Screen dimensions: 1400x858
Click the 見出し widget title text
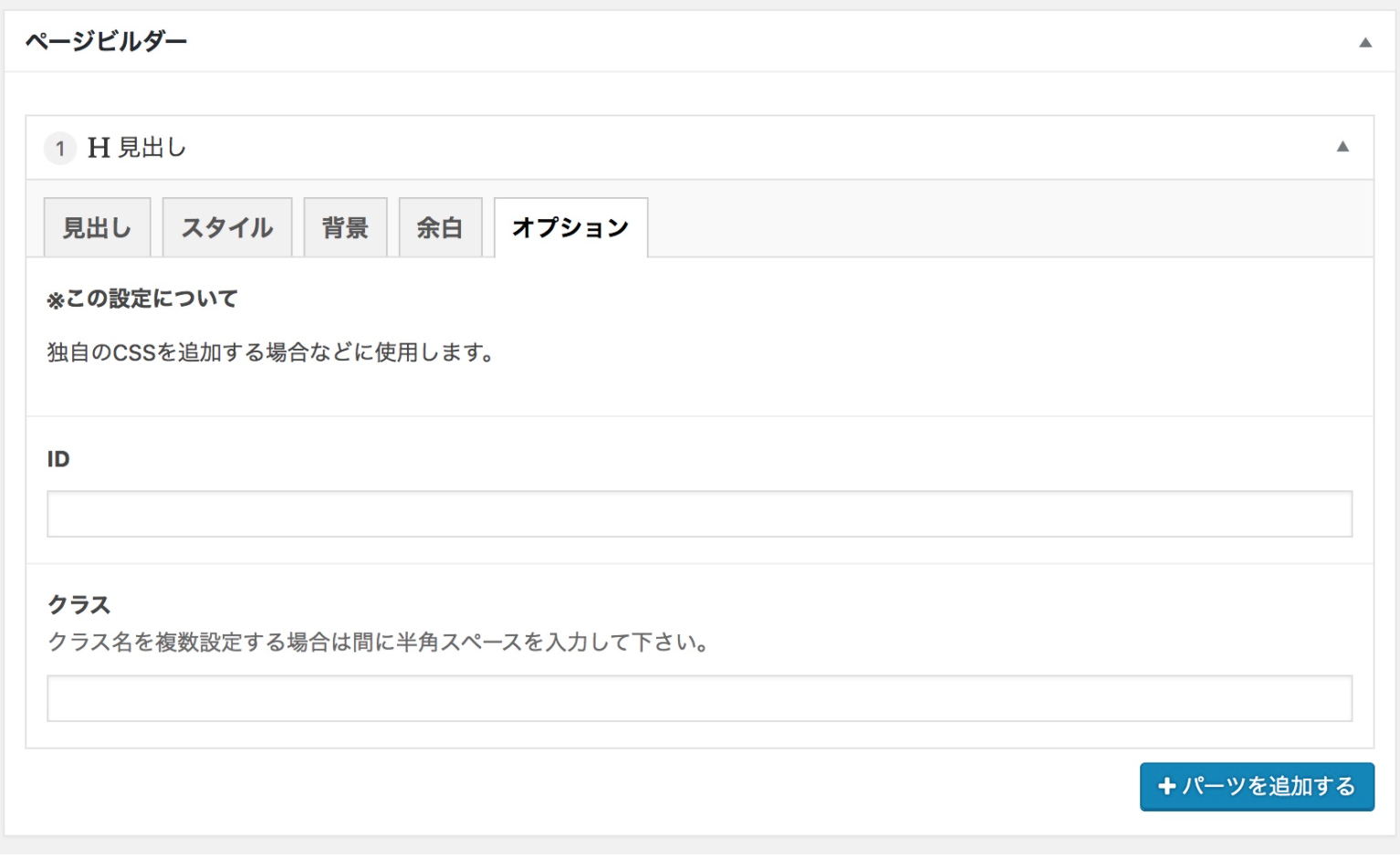(152, 148)
